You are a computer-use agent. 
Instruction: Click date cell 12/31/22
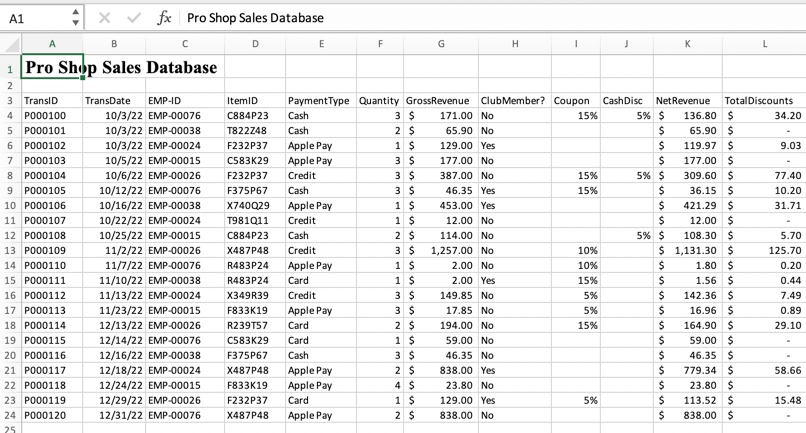tap(114, 415)
